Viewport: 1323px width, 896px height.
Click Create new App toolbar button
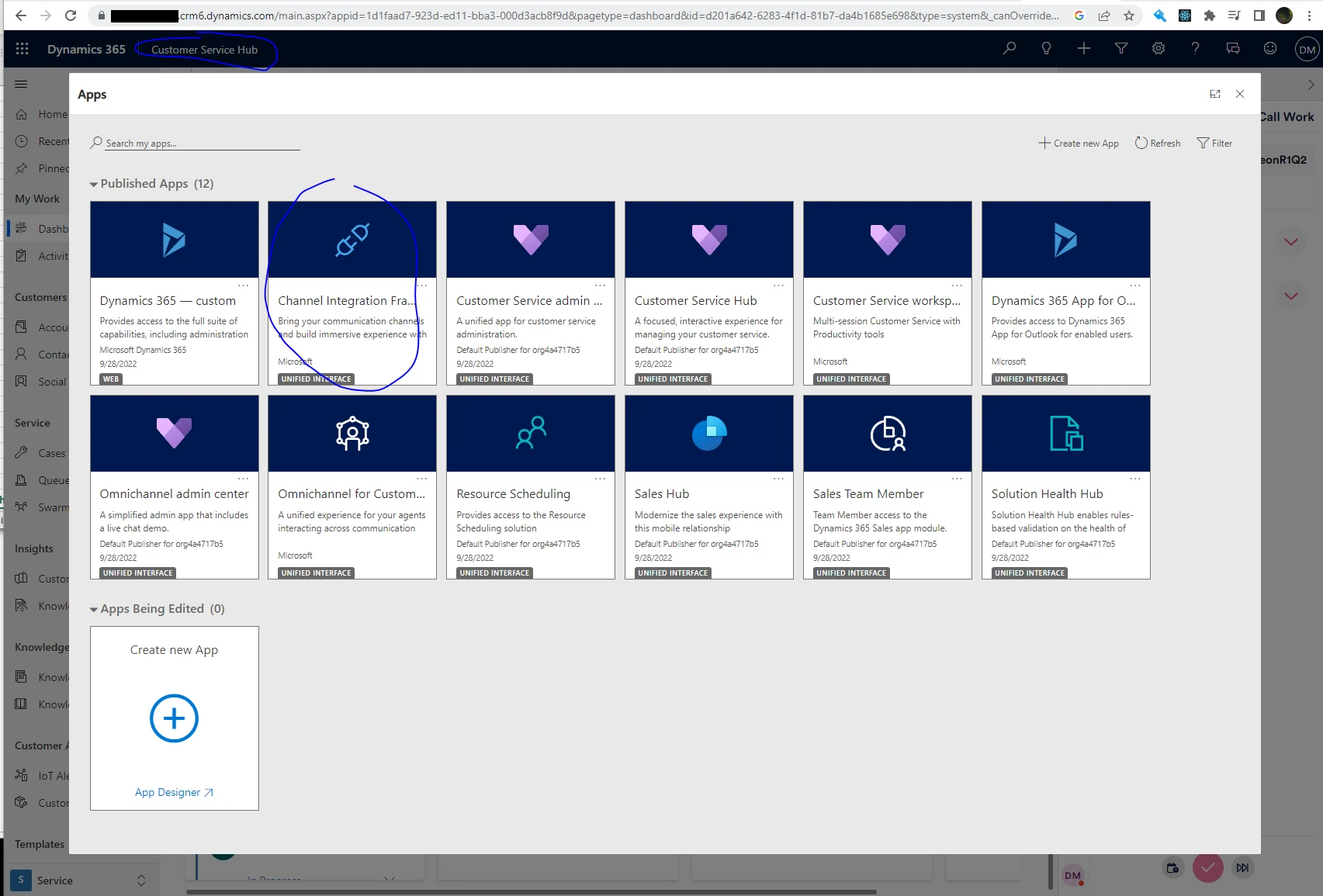pos(1079,144)
